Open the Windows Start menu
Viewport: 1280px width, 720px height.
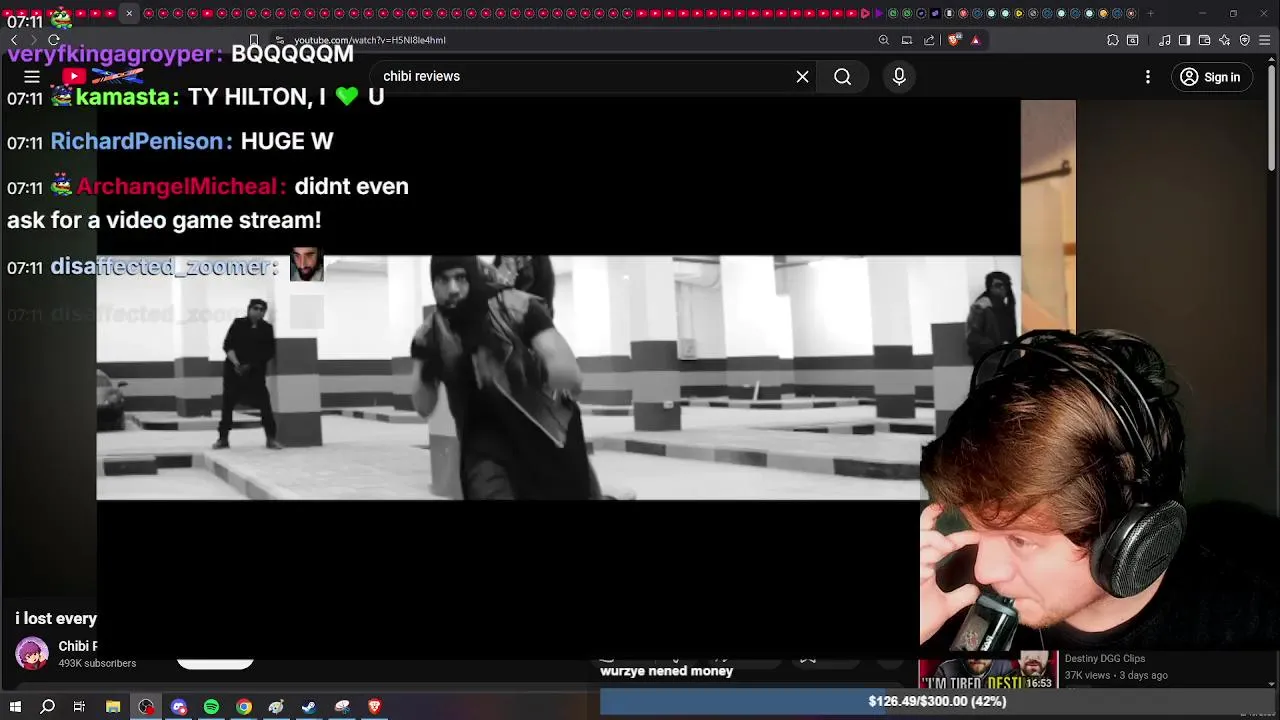point(15,707)
